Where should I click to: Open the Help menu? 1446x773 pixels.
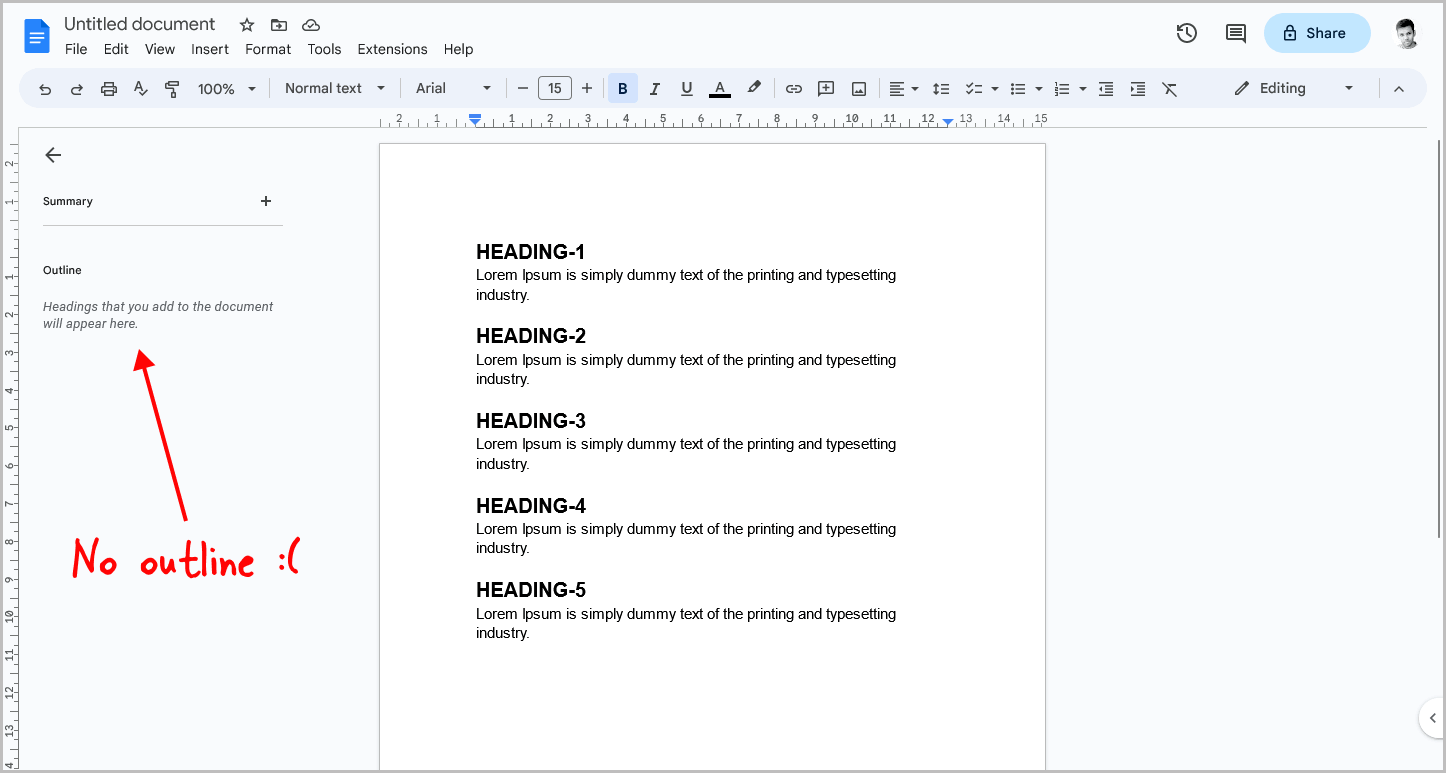coord(458,49)
